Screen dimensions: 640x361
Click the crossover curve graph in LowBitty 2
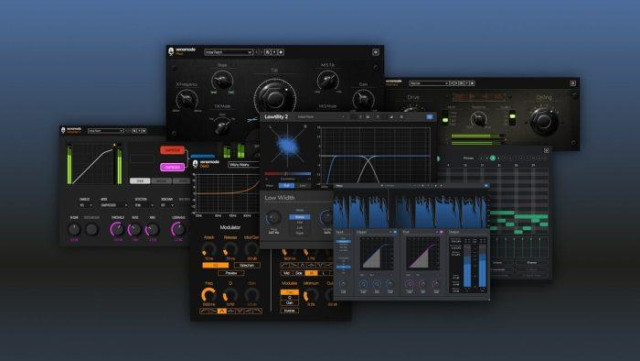(375, 155)
